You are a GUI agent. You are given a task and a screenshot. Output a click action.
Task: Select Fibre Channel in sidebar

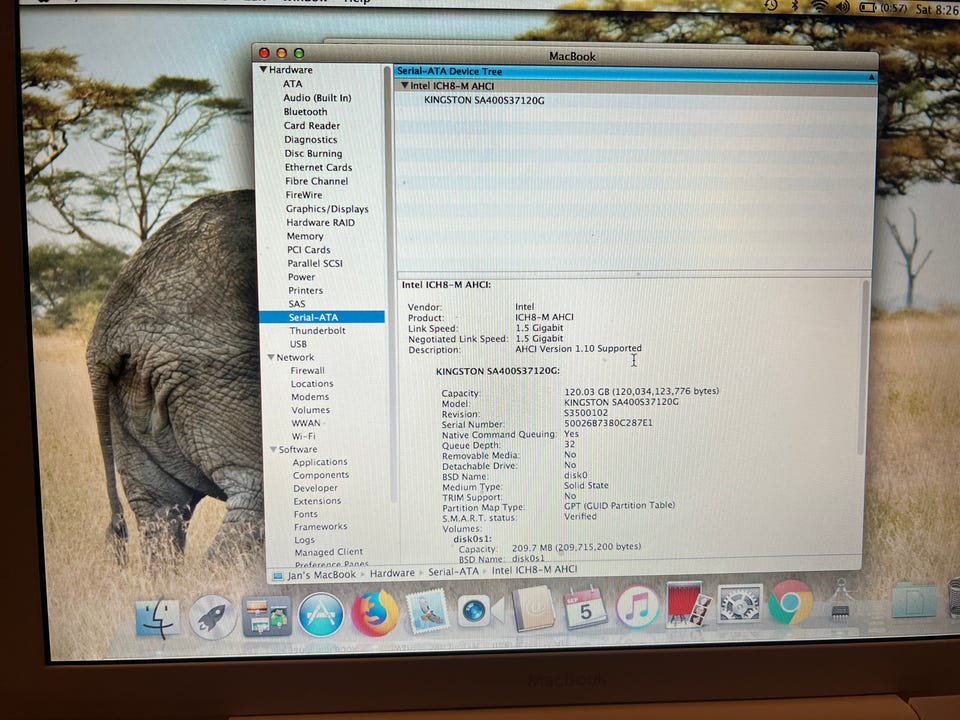click(317, 181)
